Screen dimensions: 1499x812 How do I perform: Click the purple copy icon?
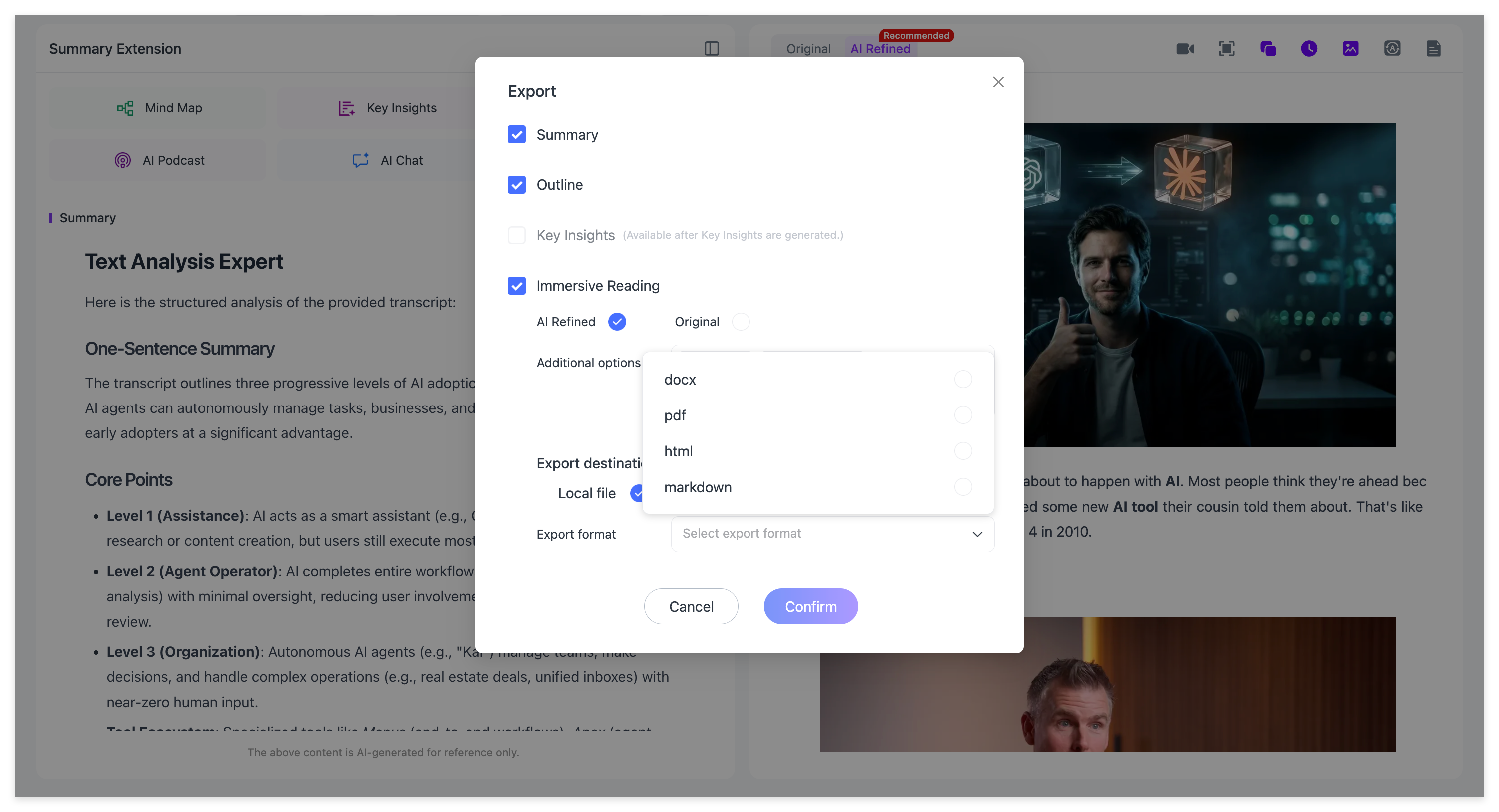click(1267, 49)
